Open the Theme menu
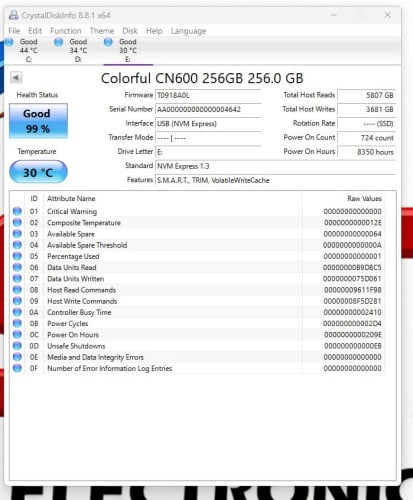 (102, 31)
